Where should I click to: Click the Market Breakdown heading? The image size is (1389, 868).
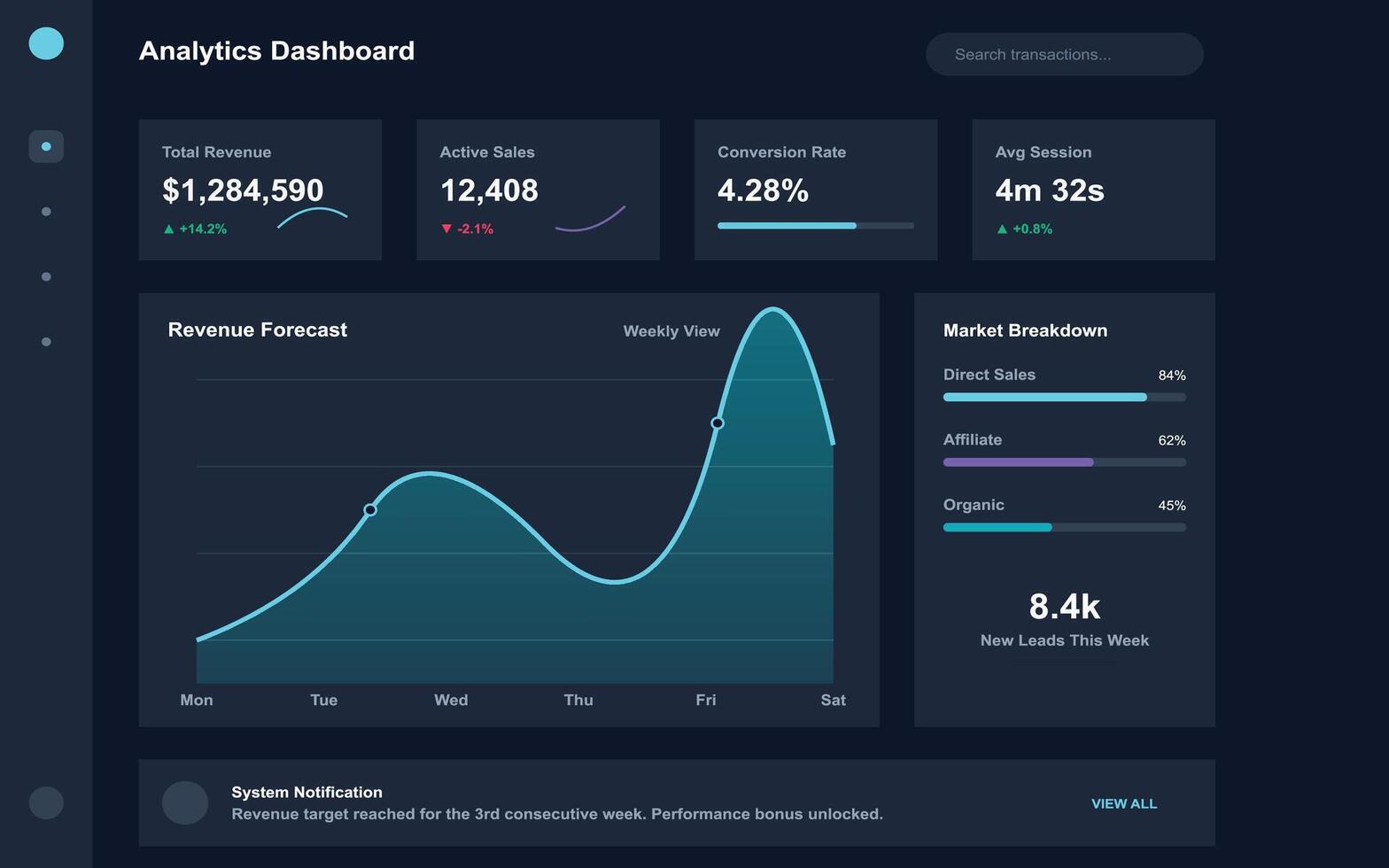(1025, 330)
